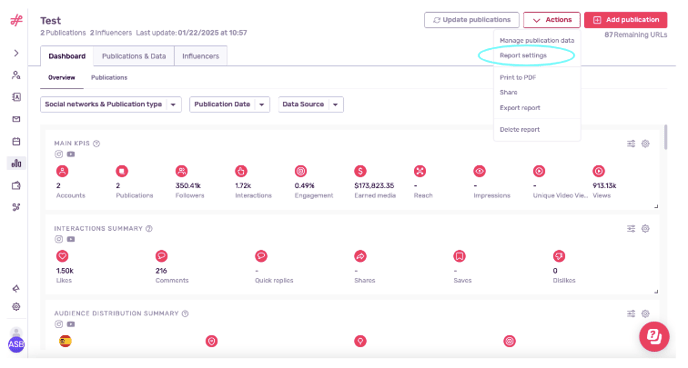Open the calendar icon in left sidebar
688x368 pixels.
coord(16,141)
